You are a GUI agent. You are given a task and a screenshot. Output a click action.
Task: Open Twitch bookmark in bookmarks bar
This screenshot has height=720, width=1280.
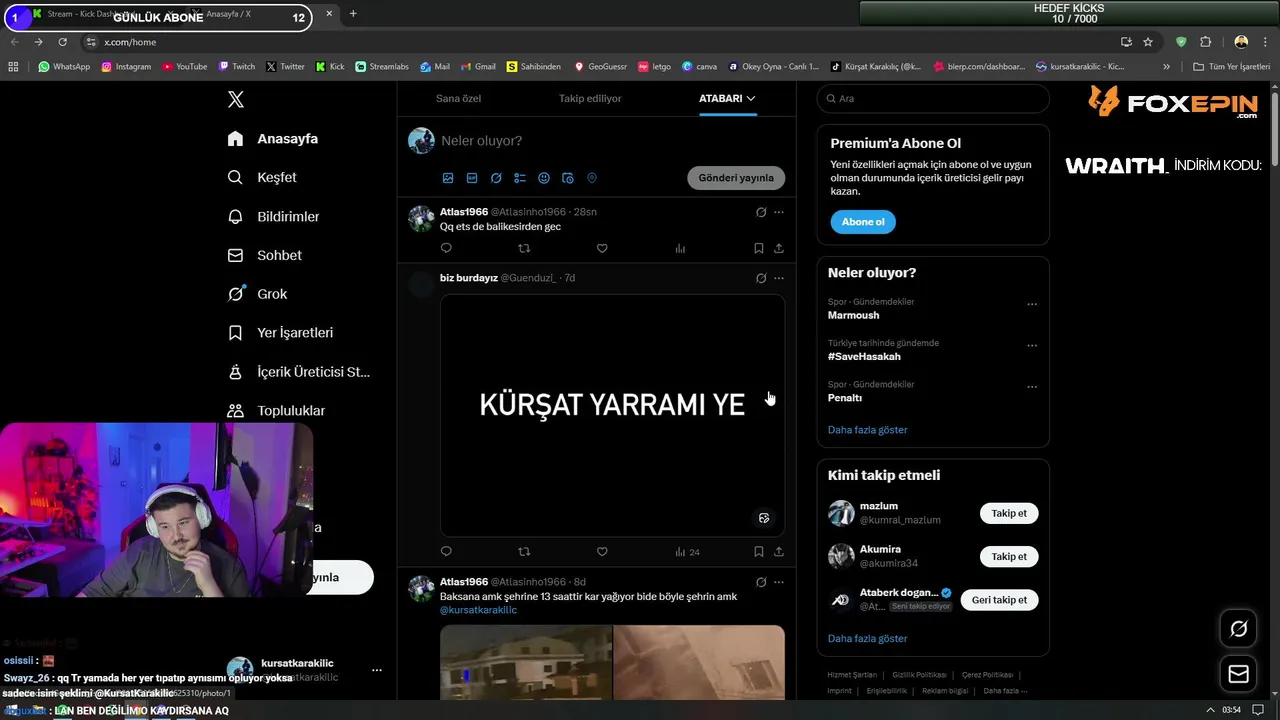tap(237, 67)
